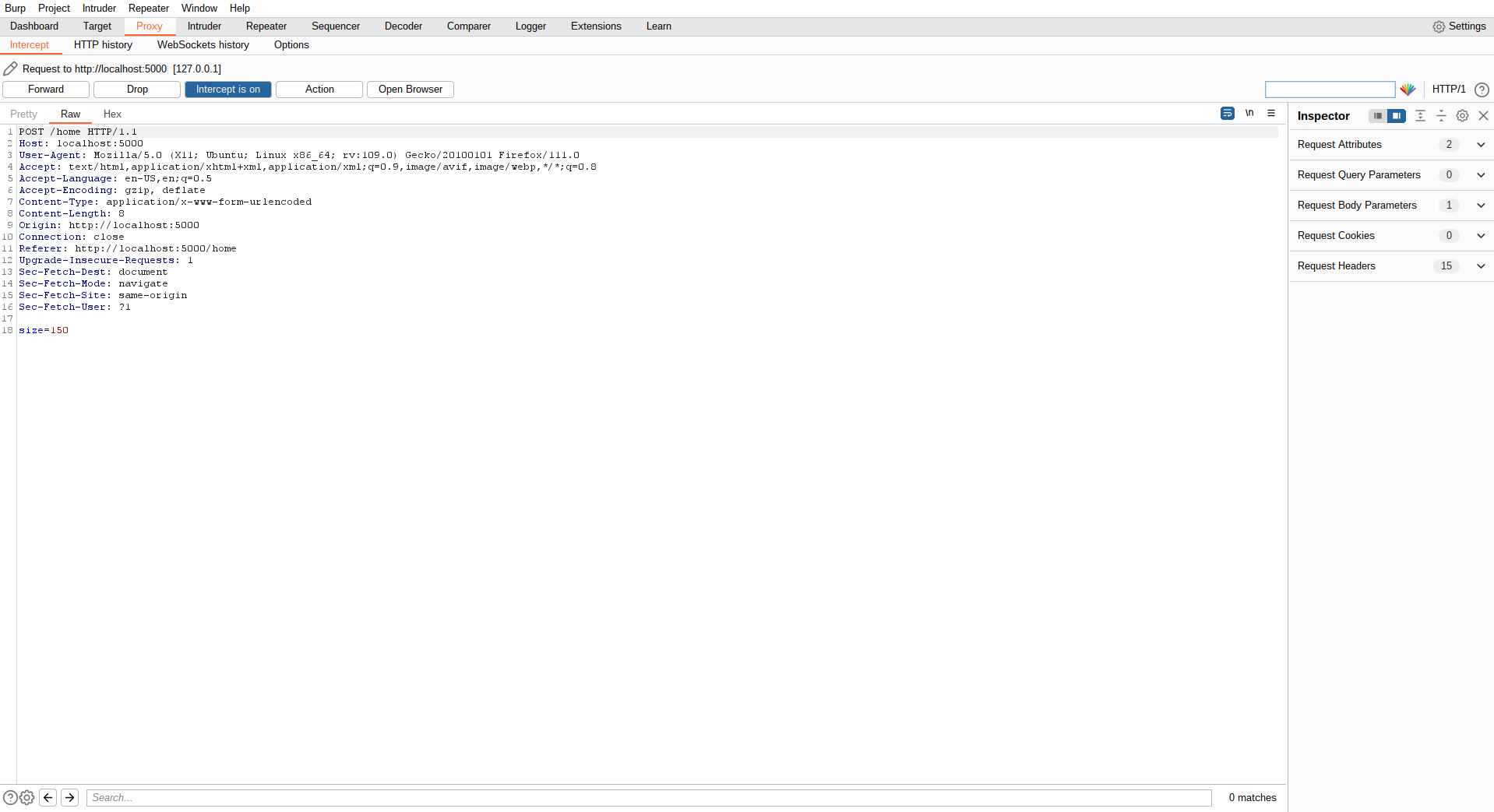The width and height of the screenshot is (1494, 812).
Task: Switch Inspector to left-docked layout
Action: (1378, 116)
